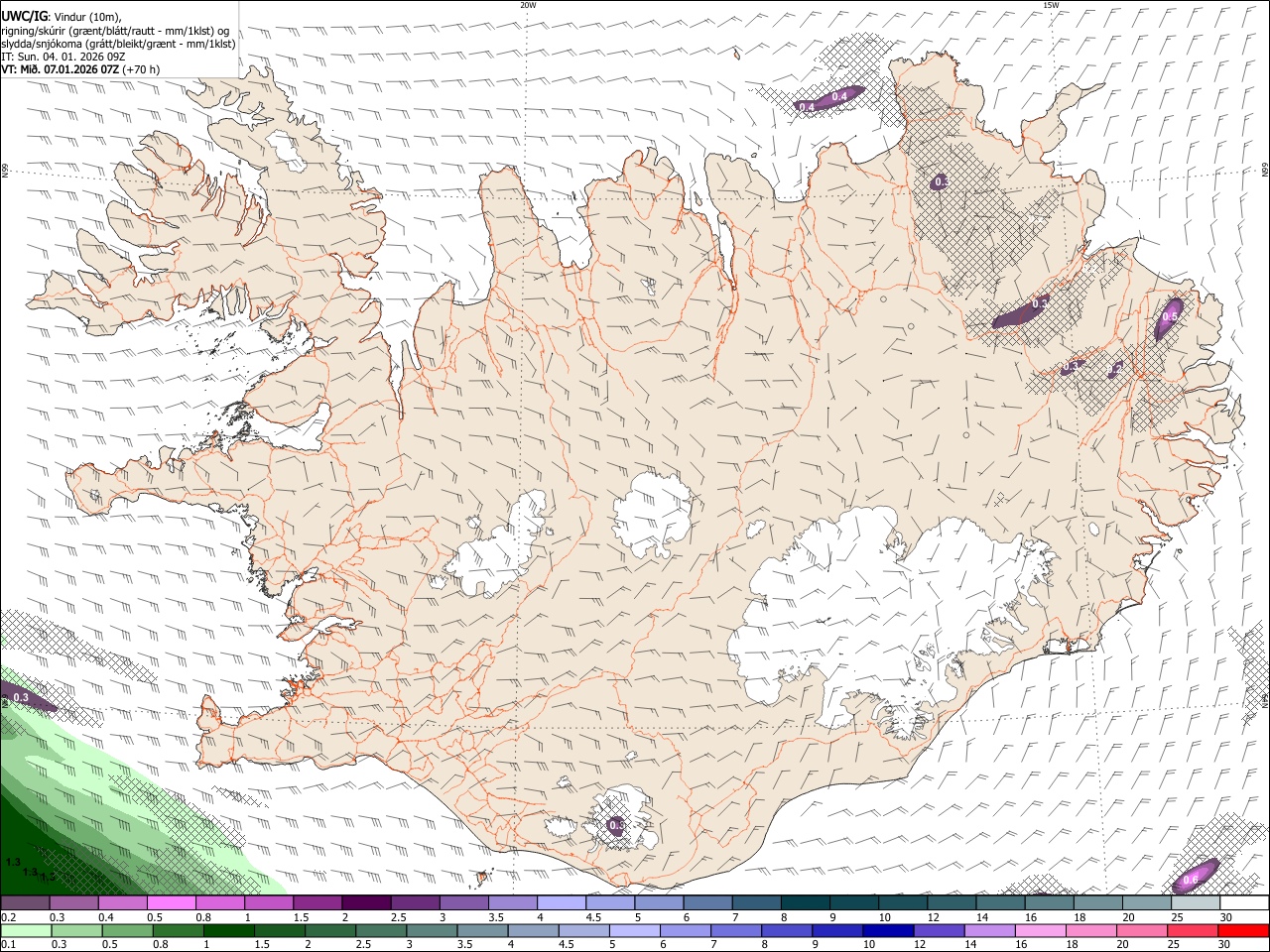This screenshot has height=952, width=1270.
Task: Click the '0.1' label on the bottom legend row
Action: [x=8, y=945]
